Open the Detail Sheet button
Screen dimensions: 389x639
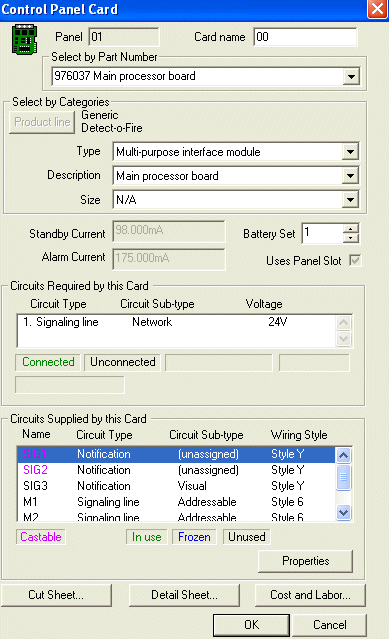[184, 595]
